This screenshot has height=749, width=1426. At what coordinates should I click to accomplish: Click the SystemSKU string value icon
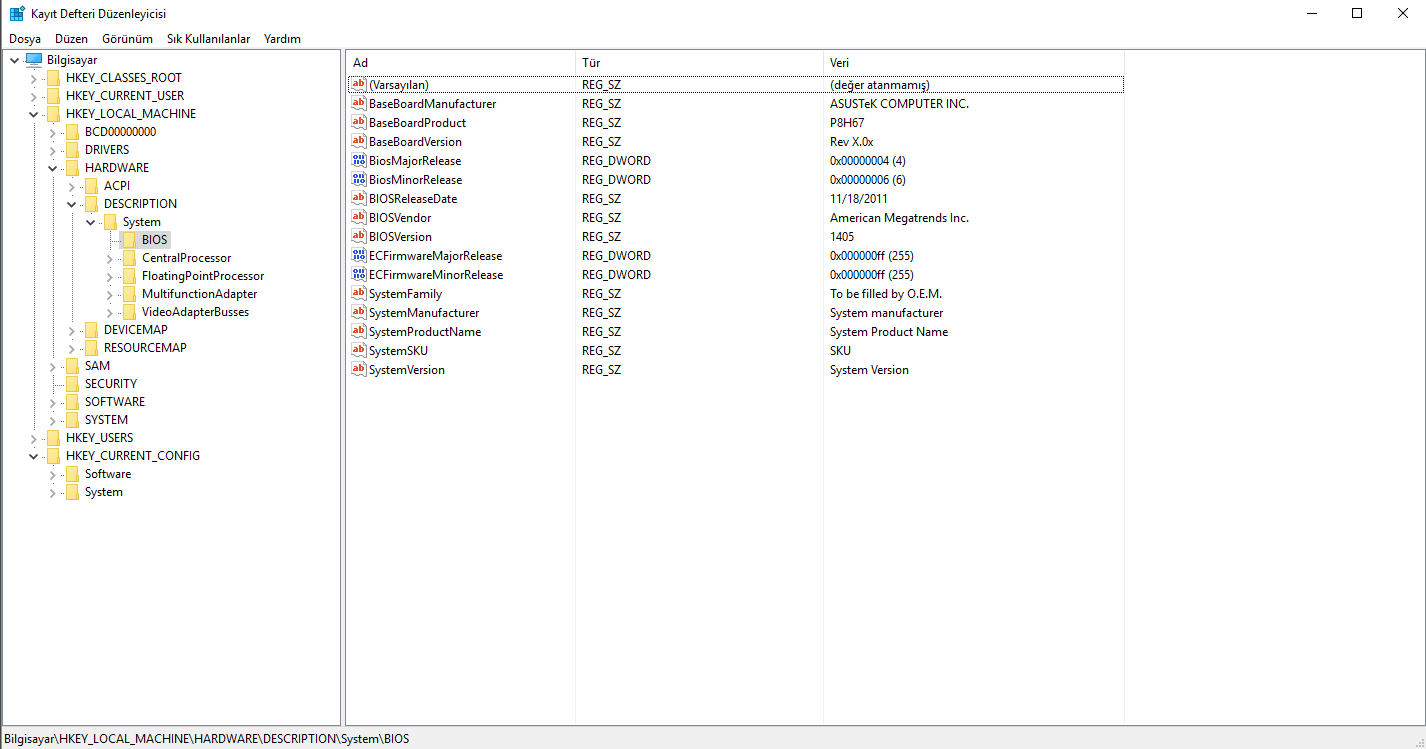click(x=359, y=351)
